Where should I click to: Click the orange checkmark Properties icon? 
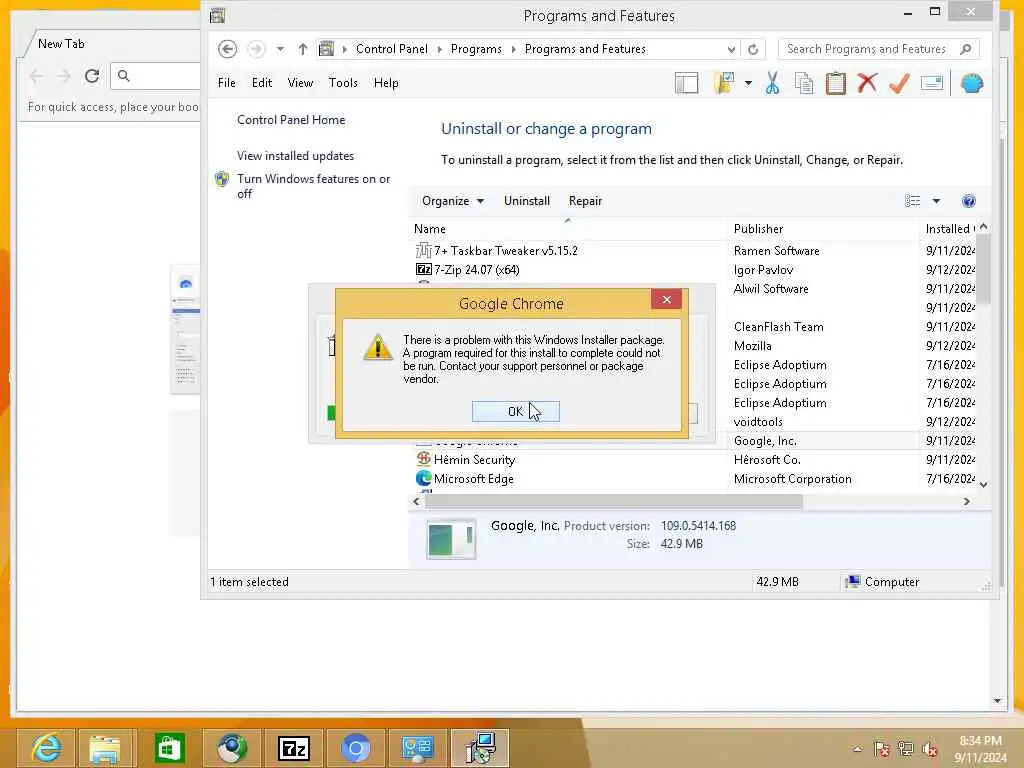pos(899,83)
